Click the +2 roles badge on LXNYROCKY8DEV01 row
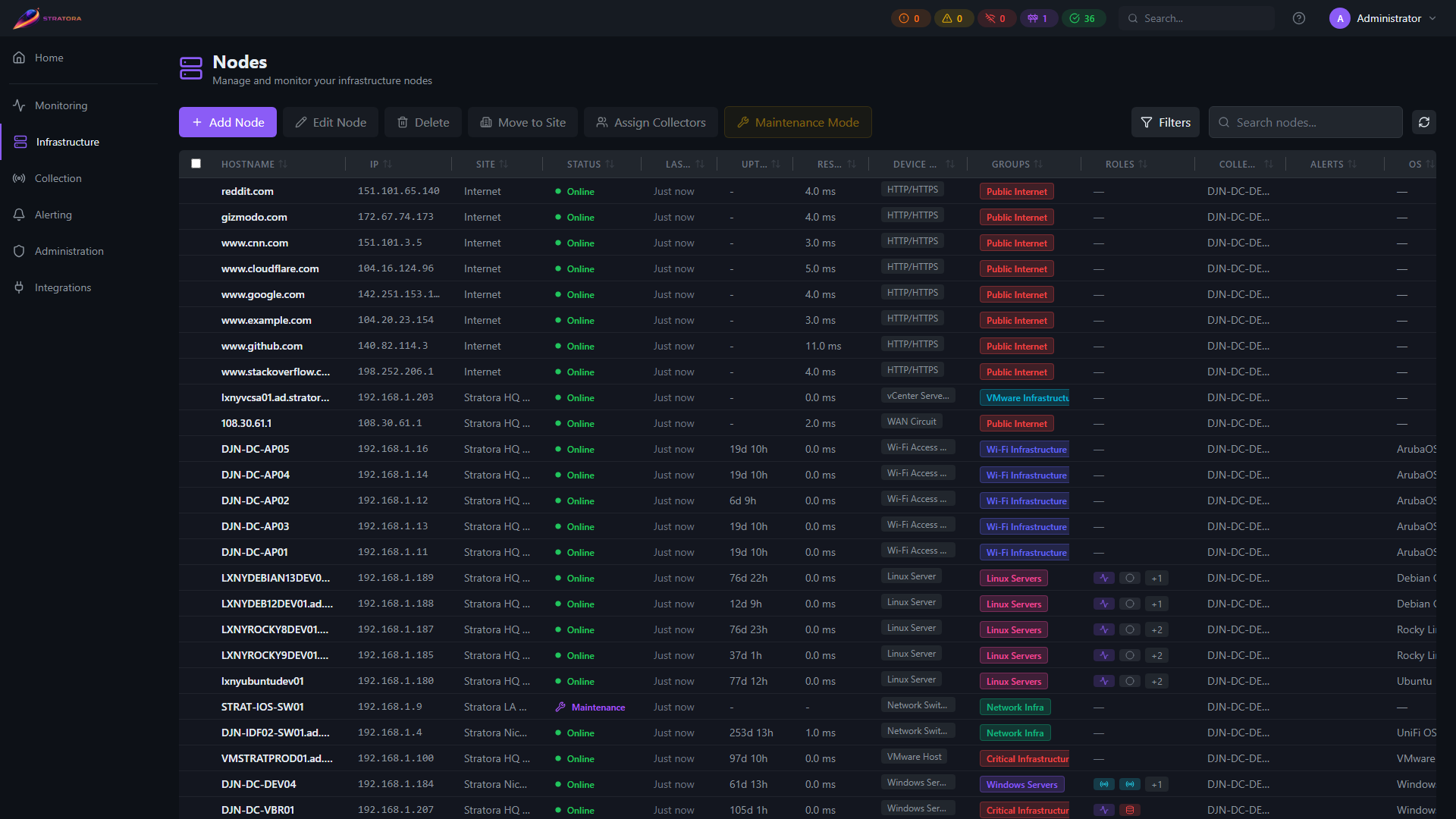The image size is (1456, 819). (x=1156, y=629)
